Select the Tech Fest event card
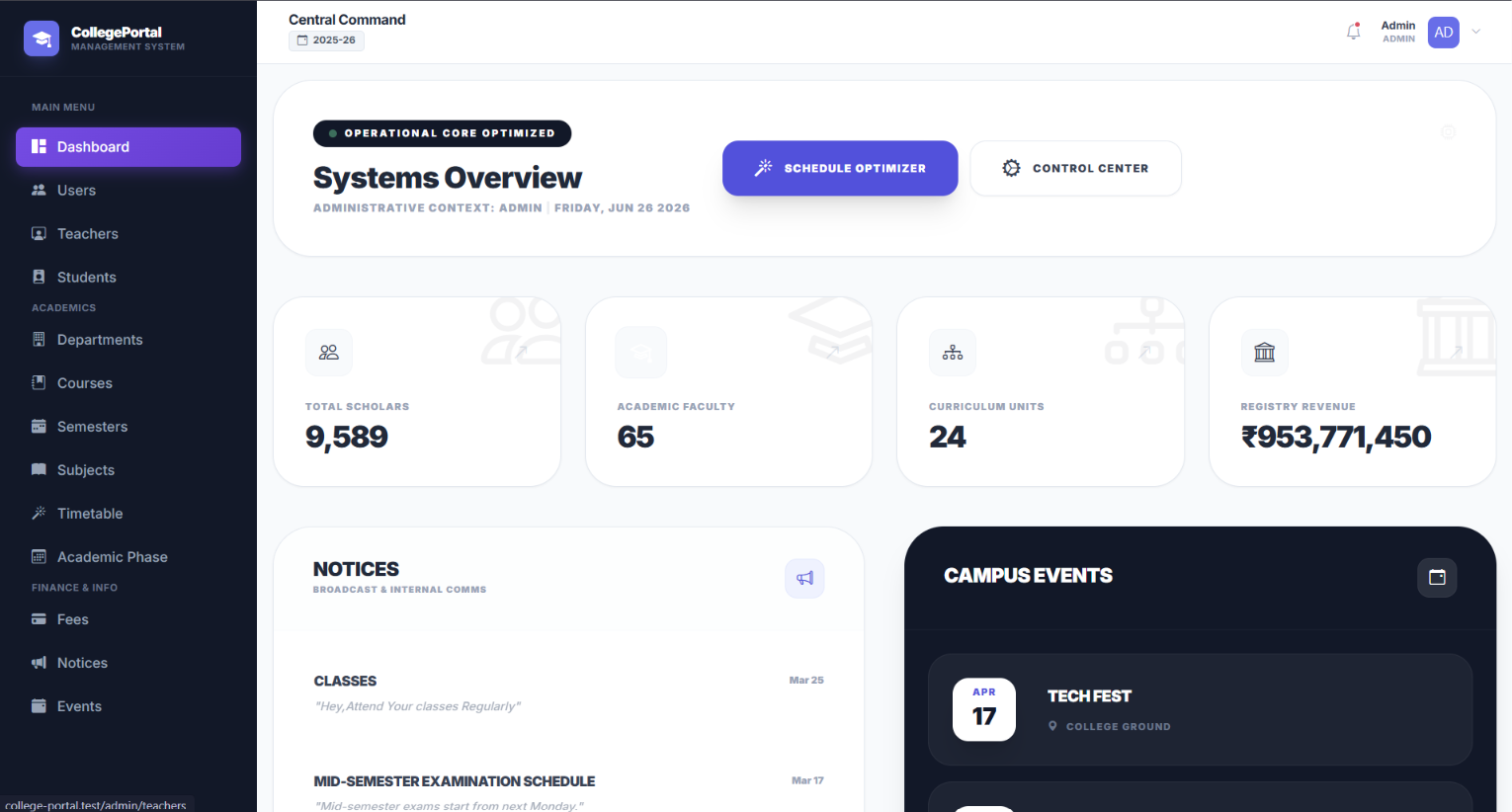Screen dimensions: 1512x812 1200,709
